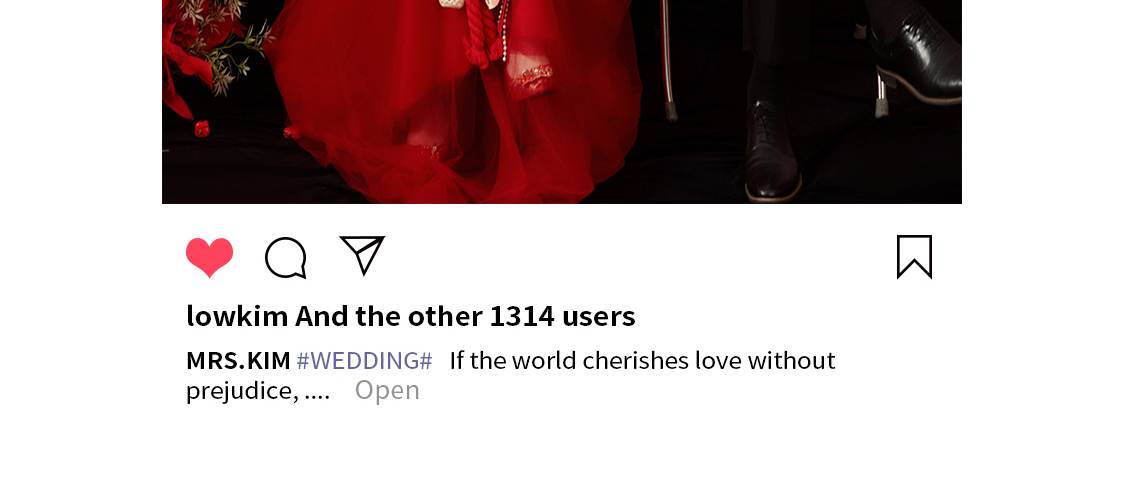The width and height of the screenshot is (1125, 485).
Task: Unlike the post with the red heart
Action: (x=210, y=257)
